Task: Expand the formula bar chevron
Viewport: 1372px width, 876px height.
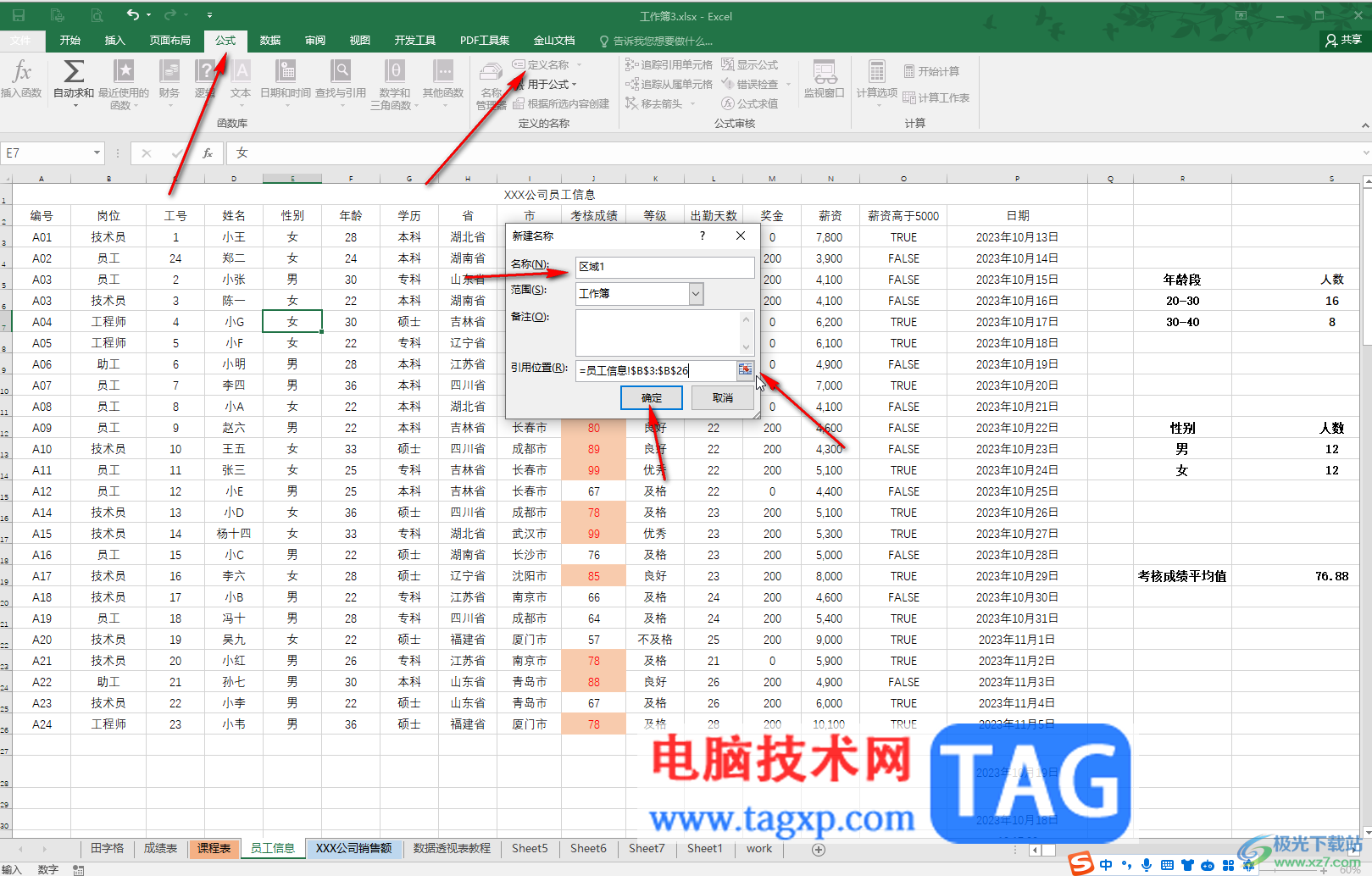Action: coord(1365,153)
